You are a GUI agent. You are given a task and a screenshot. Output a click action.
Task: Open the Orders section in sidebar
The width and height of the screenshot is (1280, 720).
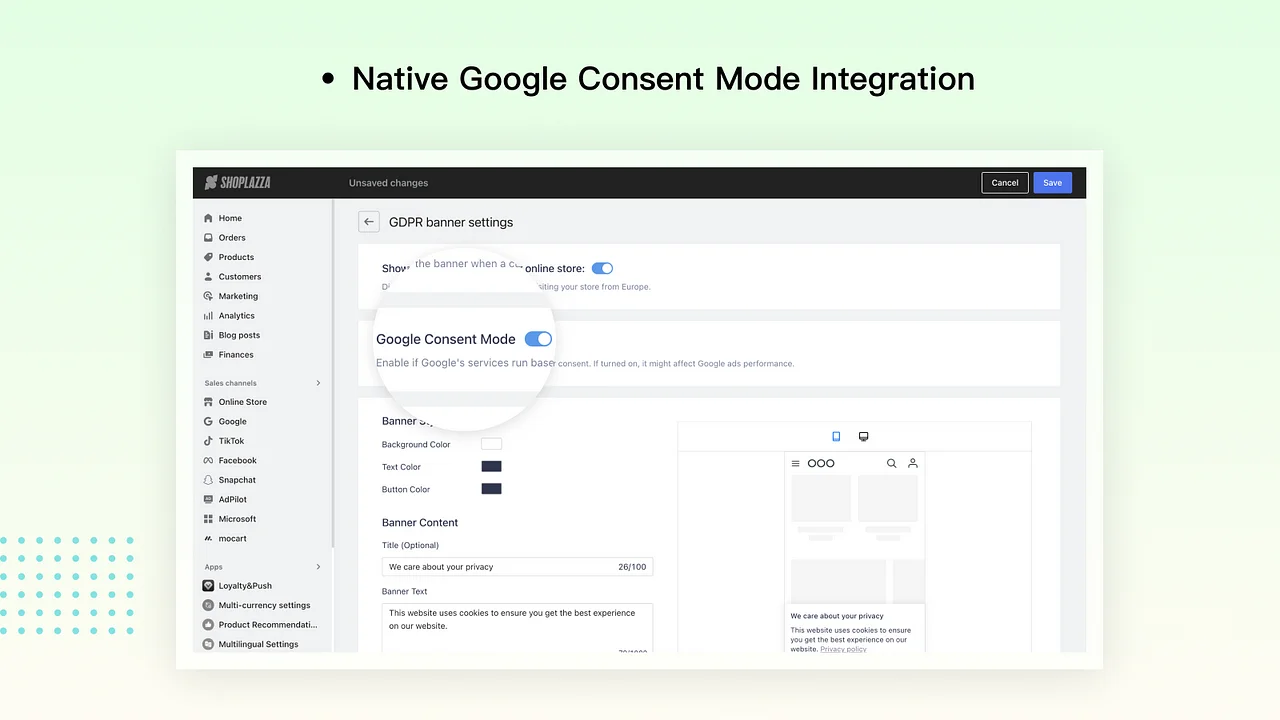click(x=231, y=237)
